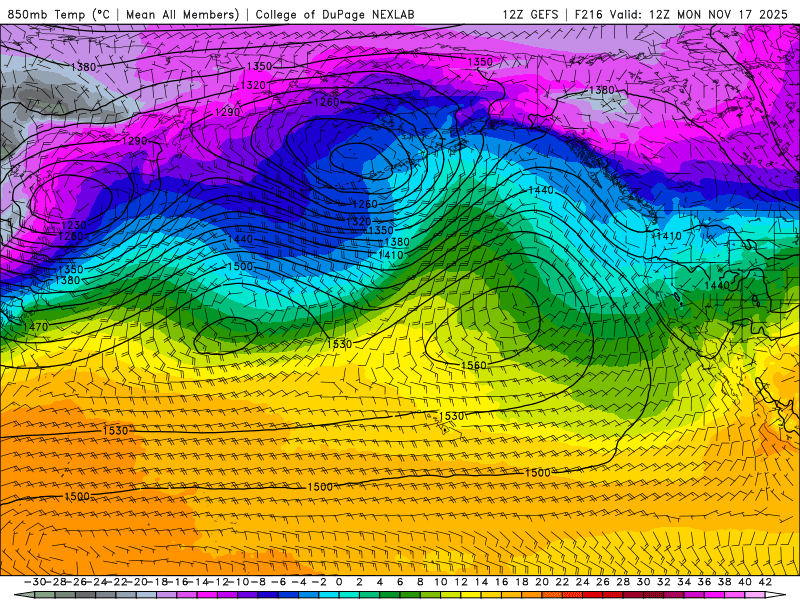
Task: Click the 40 value on temperature scale
Action: click(x=744, y=582)
